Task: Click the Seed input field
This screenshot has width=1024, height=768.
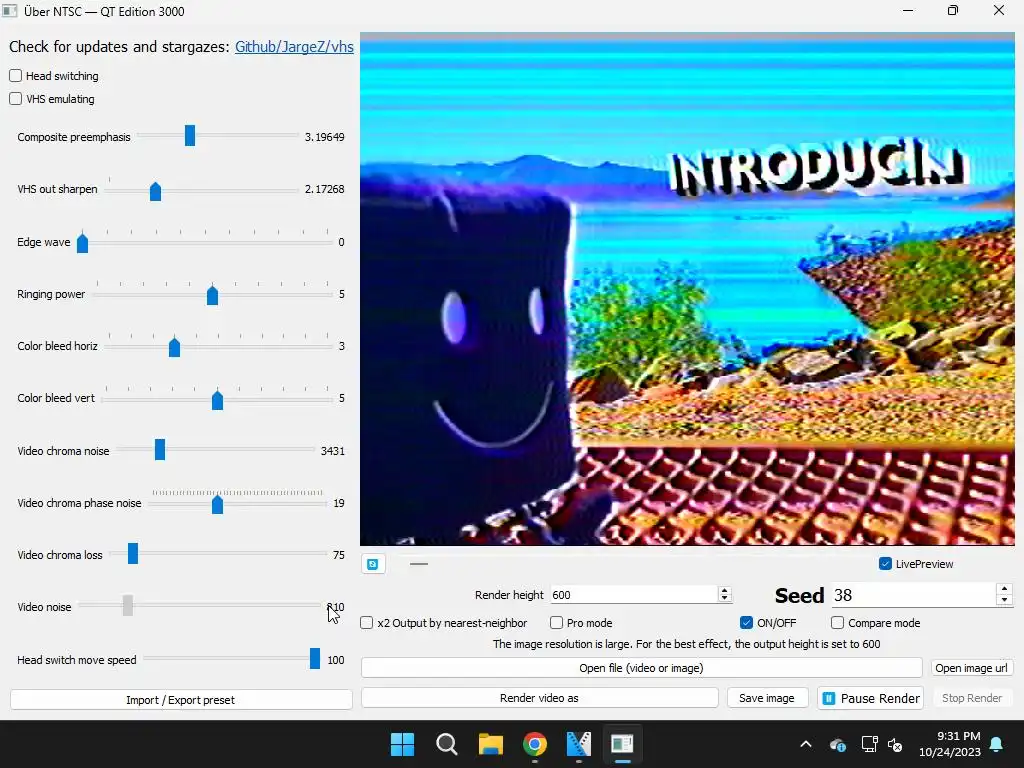Action: (x=913, y=595)
